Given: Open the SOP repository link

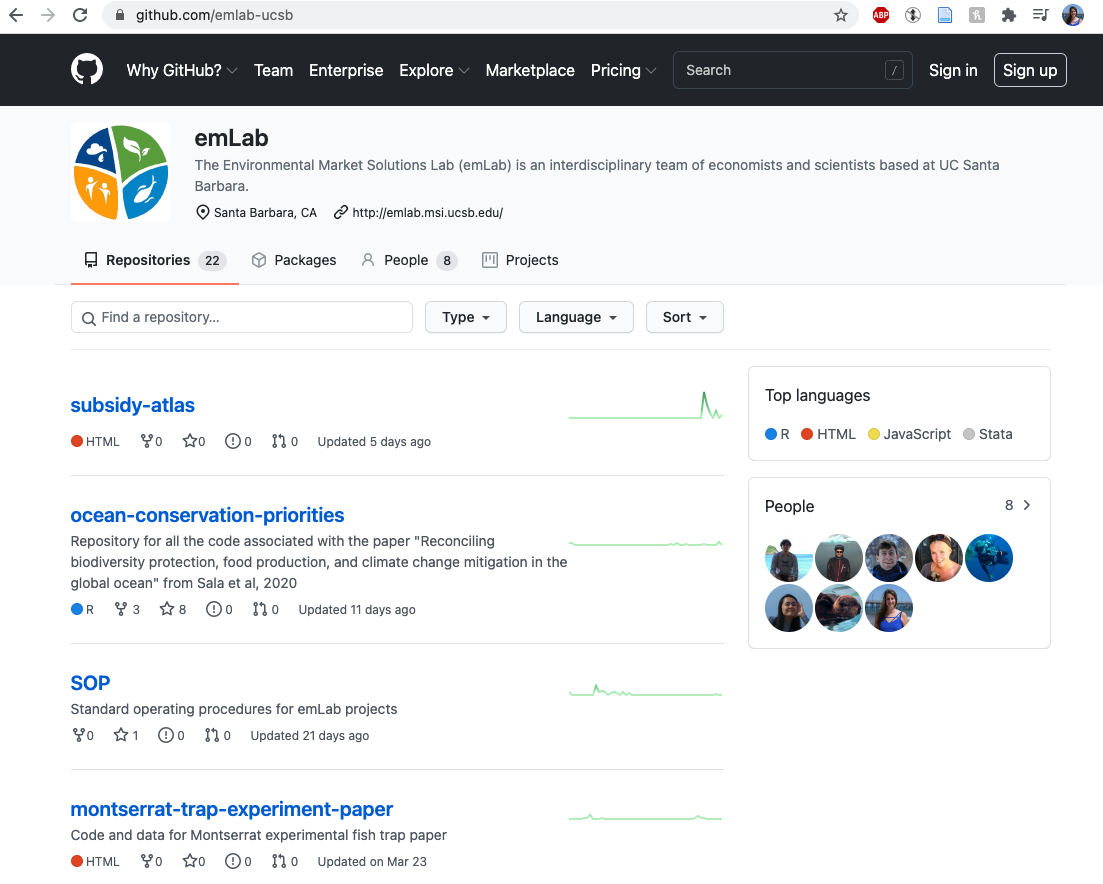Looking at the screenshot, I should (x=90, y=683).
